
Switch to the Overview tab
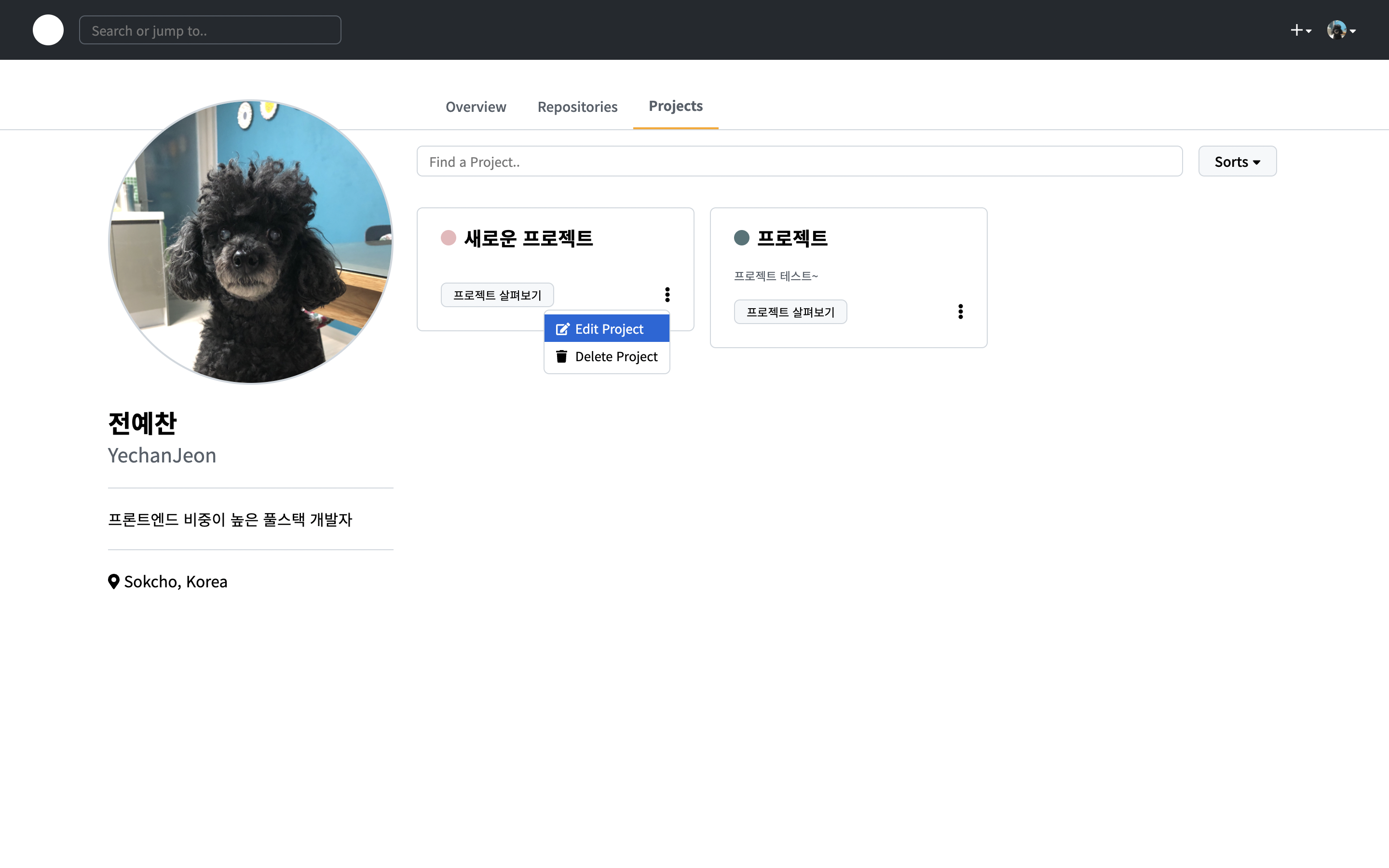(476, 107)
